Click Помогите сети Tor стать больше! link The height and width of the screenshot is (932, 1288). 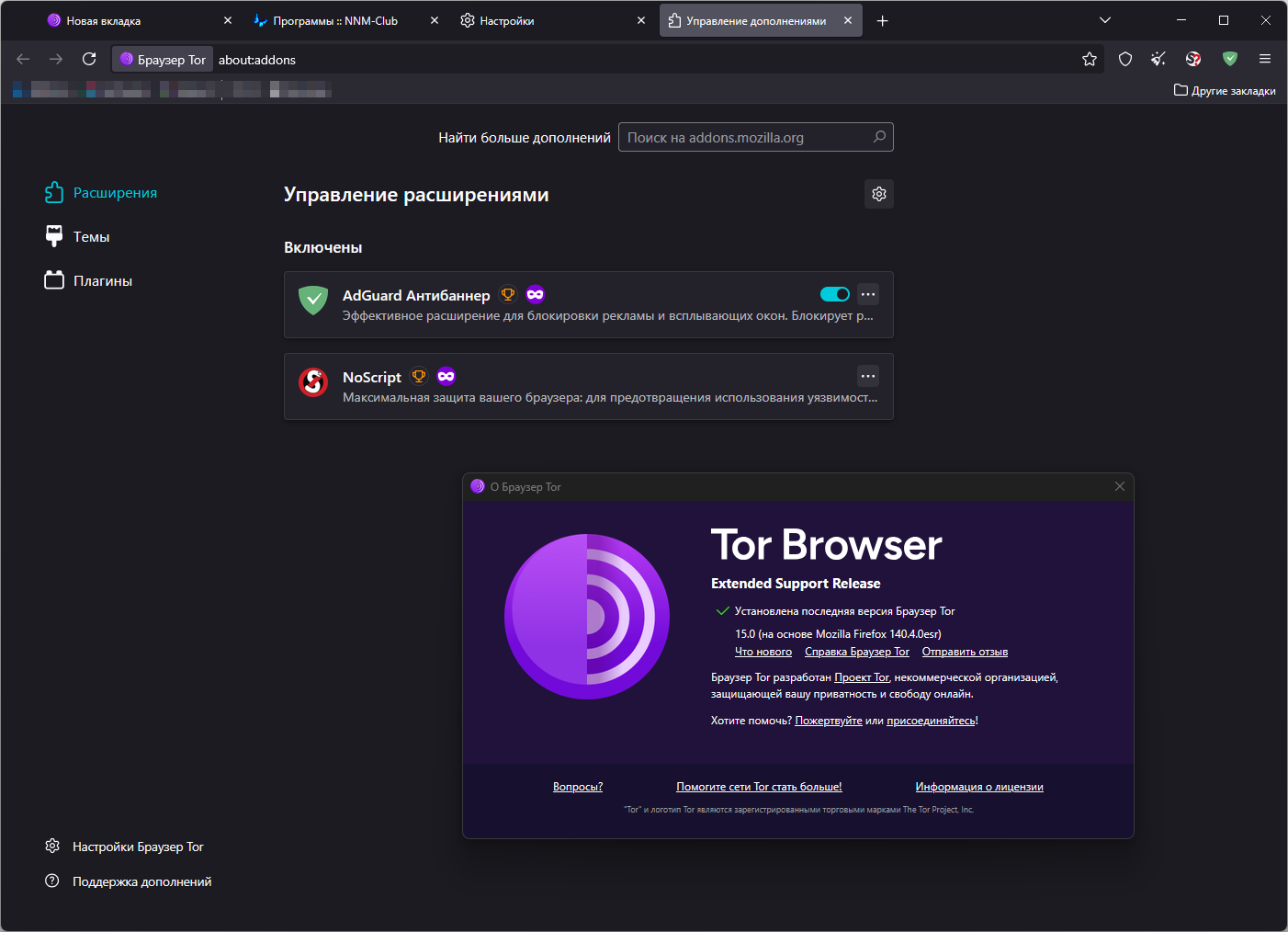(x=759, y=787)
